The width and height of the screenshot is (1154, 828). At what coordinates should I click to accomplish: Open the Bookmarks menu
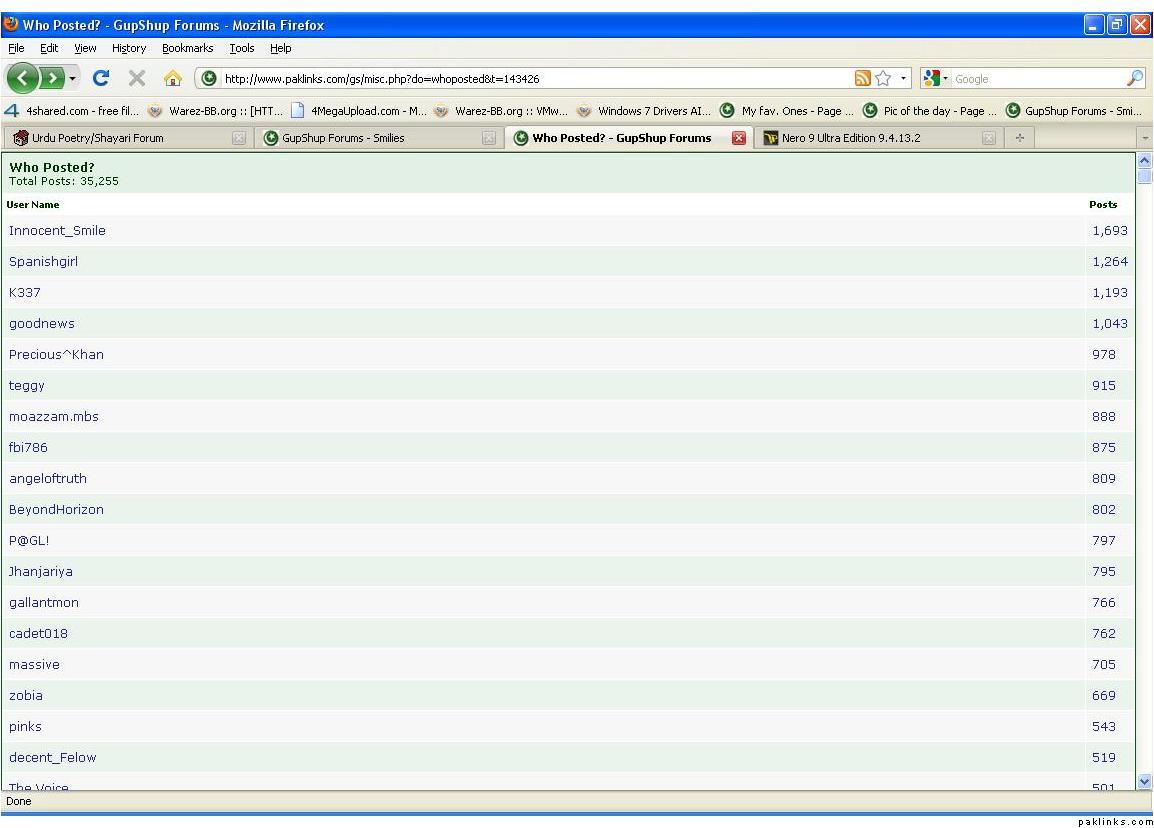[x=187, y=48]
